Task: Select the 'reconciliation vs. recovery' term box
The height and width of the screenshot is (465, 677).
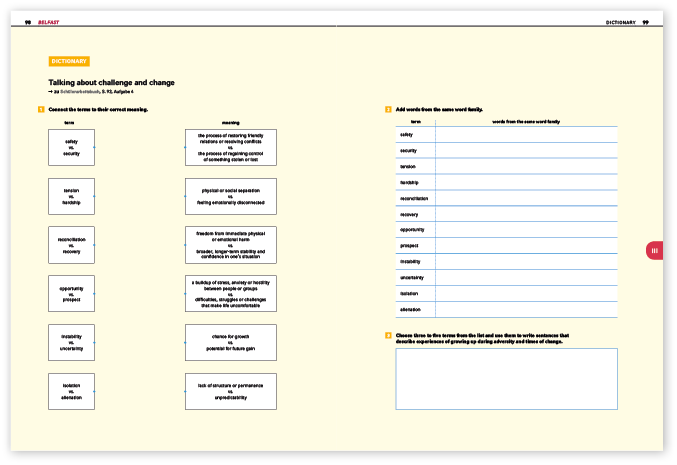Action: coord(71,245)
